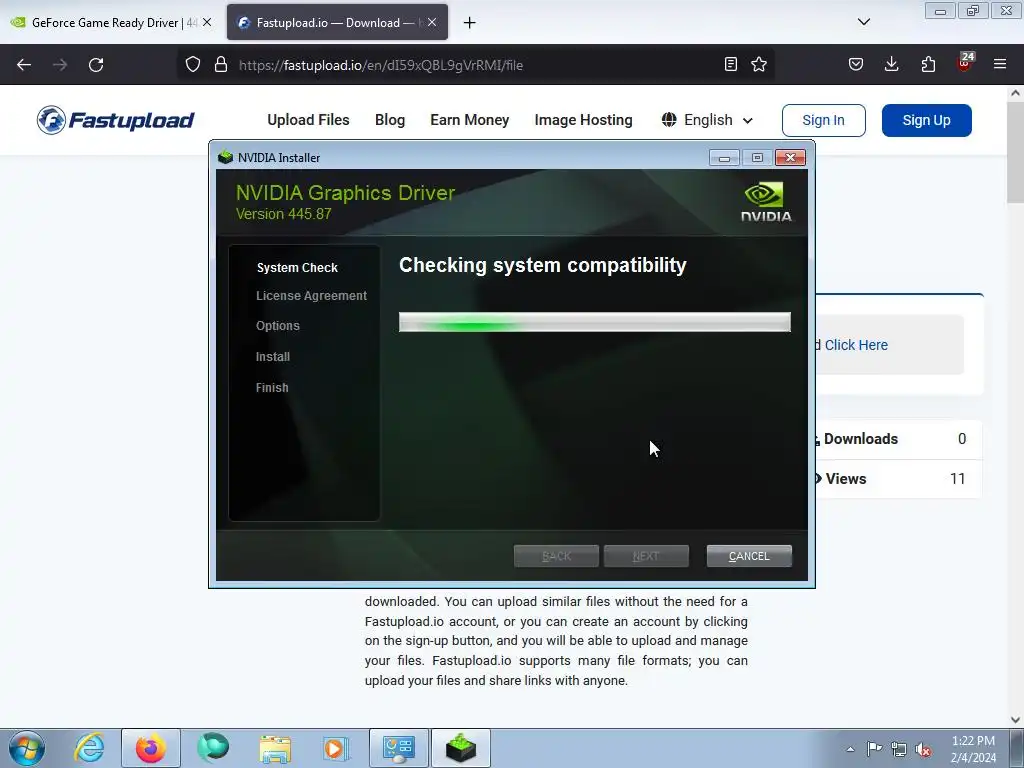Click the Sign In button
1024x768 pixels.
point(824,120)
